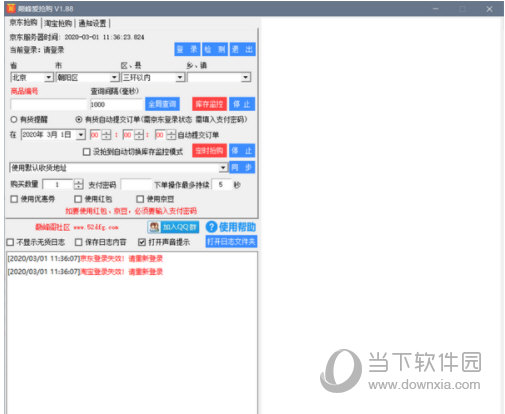Click 停止 beside the 库存监控 button

(242, 104)
